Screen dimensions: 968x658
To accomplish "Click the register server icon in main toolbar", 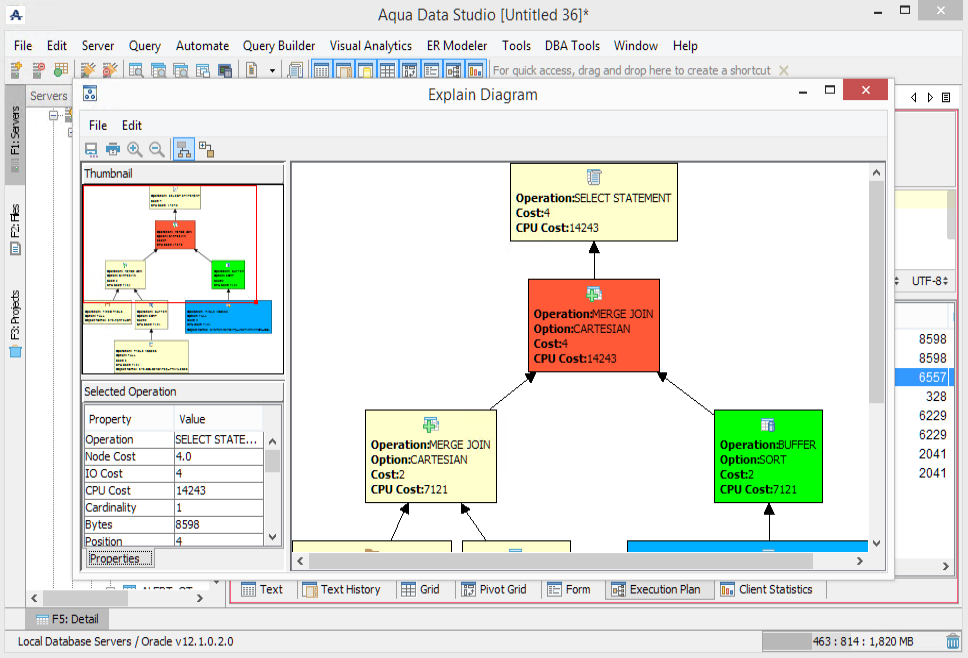I will click(17, 70).
